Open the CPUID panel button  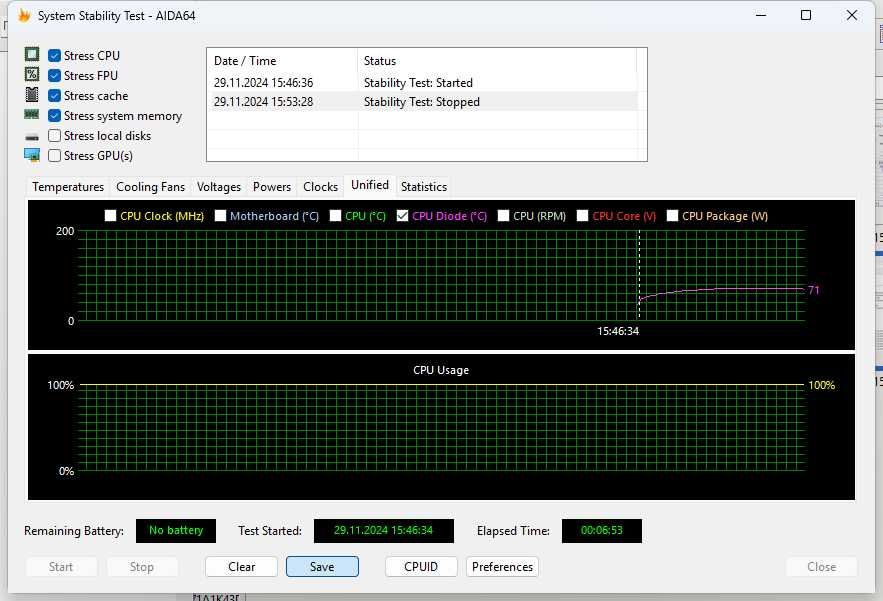421,567
